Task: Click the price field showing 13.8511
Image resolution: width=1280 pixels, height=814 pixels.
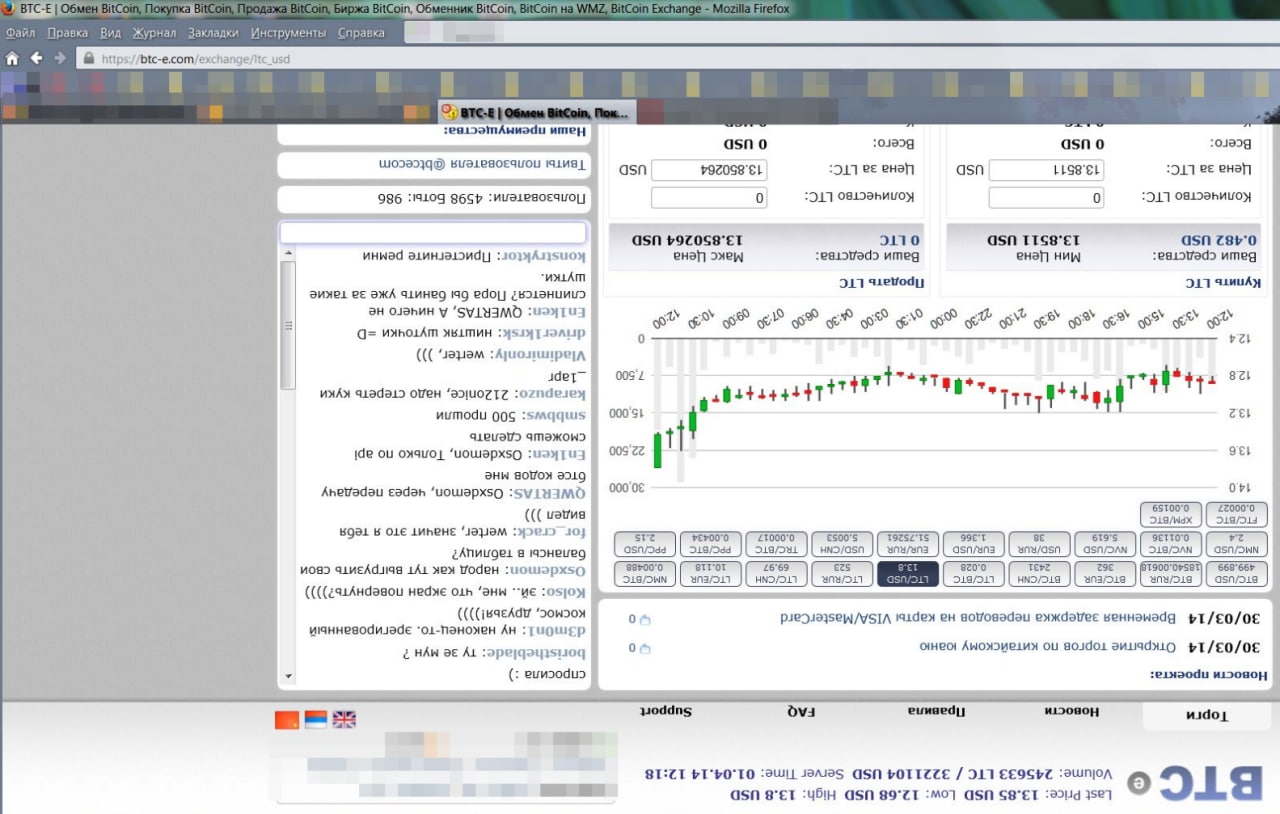Action: [1047, 170]
